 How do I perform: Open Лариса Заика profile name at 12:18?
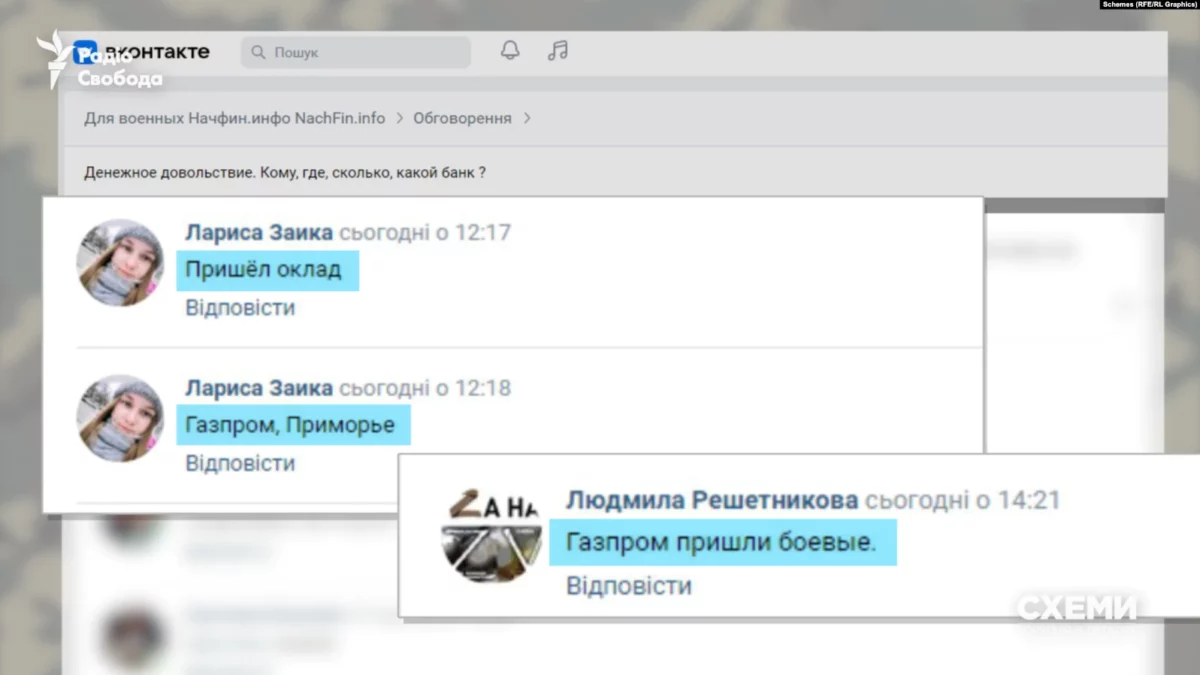pyautogui.click(x=259, y=388)
